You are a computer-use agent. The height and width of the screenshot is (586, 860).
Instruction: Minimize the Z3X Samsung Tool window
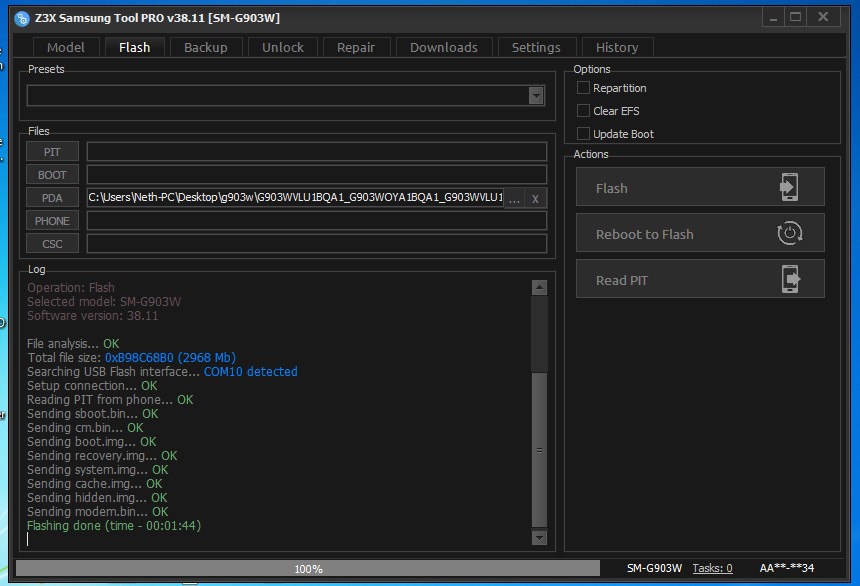tap(773, 18)
